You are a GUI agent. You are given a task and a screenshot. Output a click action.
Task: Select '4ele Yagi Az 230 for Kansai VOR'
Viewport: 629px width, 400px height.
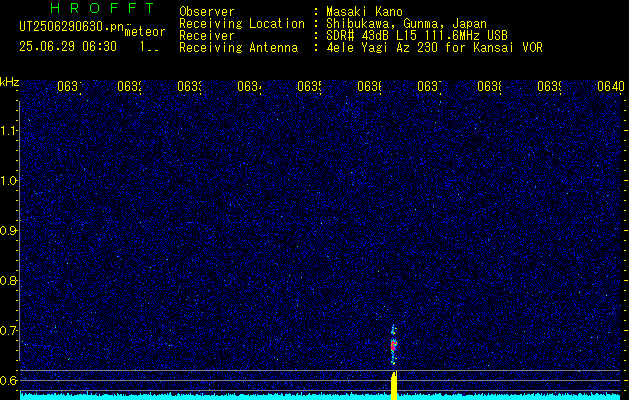coord(434,48)
